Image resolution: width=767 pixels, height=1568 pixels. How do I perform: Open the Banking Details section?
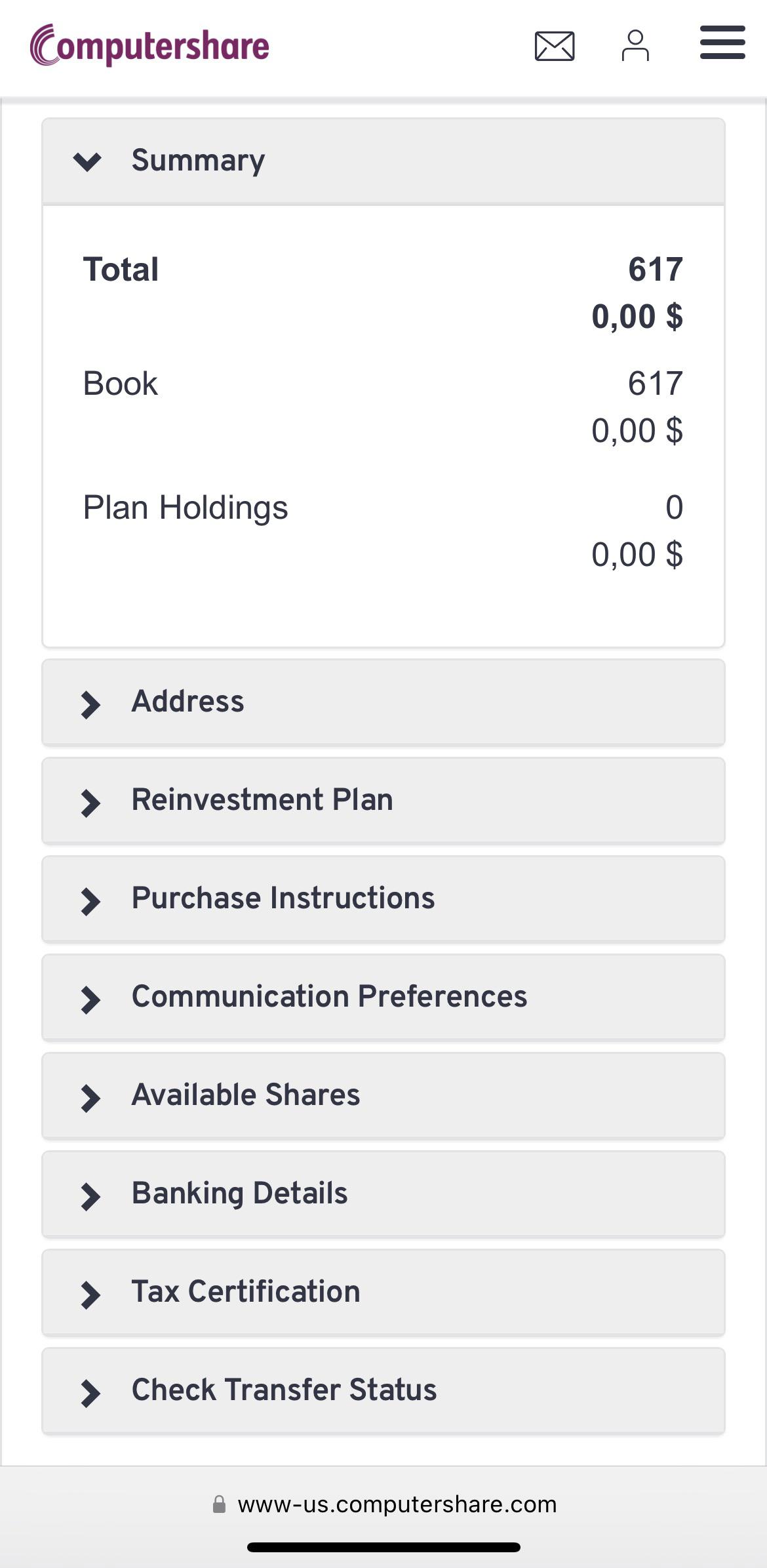click(383, 1194)
